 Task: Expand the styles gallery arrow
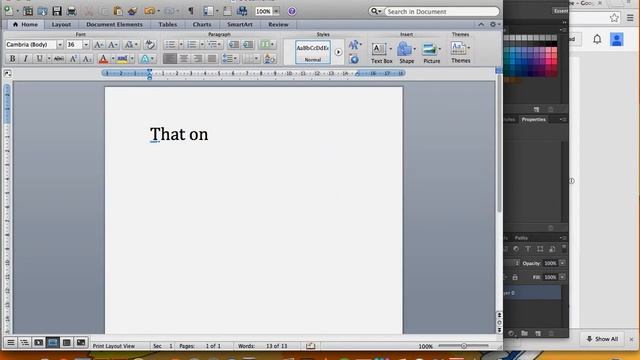coord(338,52)
